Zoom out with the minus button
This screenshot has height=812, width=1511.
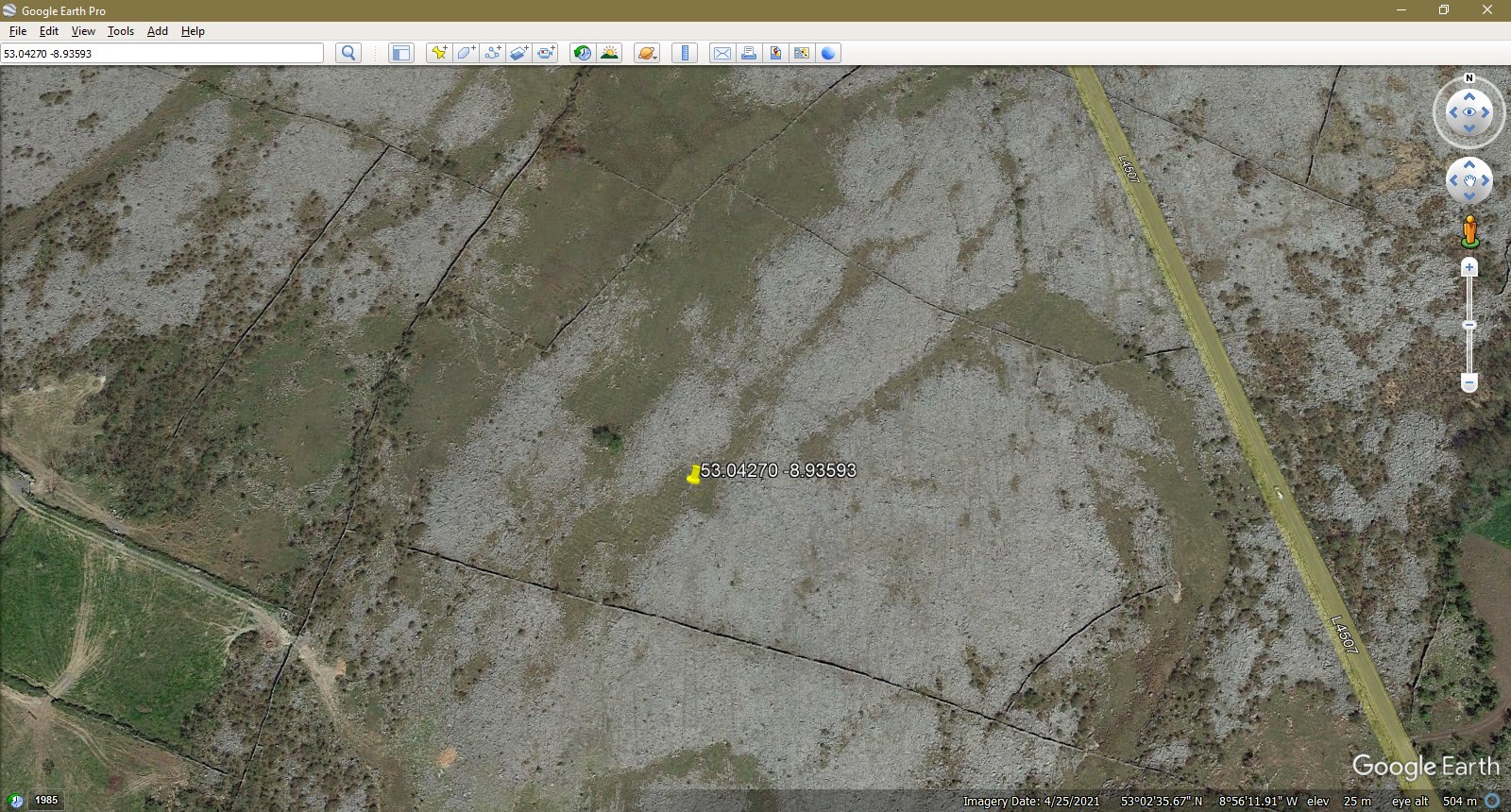[x=1469, y=382]
